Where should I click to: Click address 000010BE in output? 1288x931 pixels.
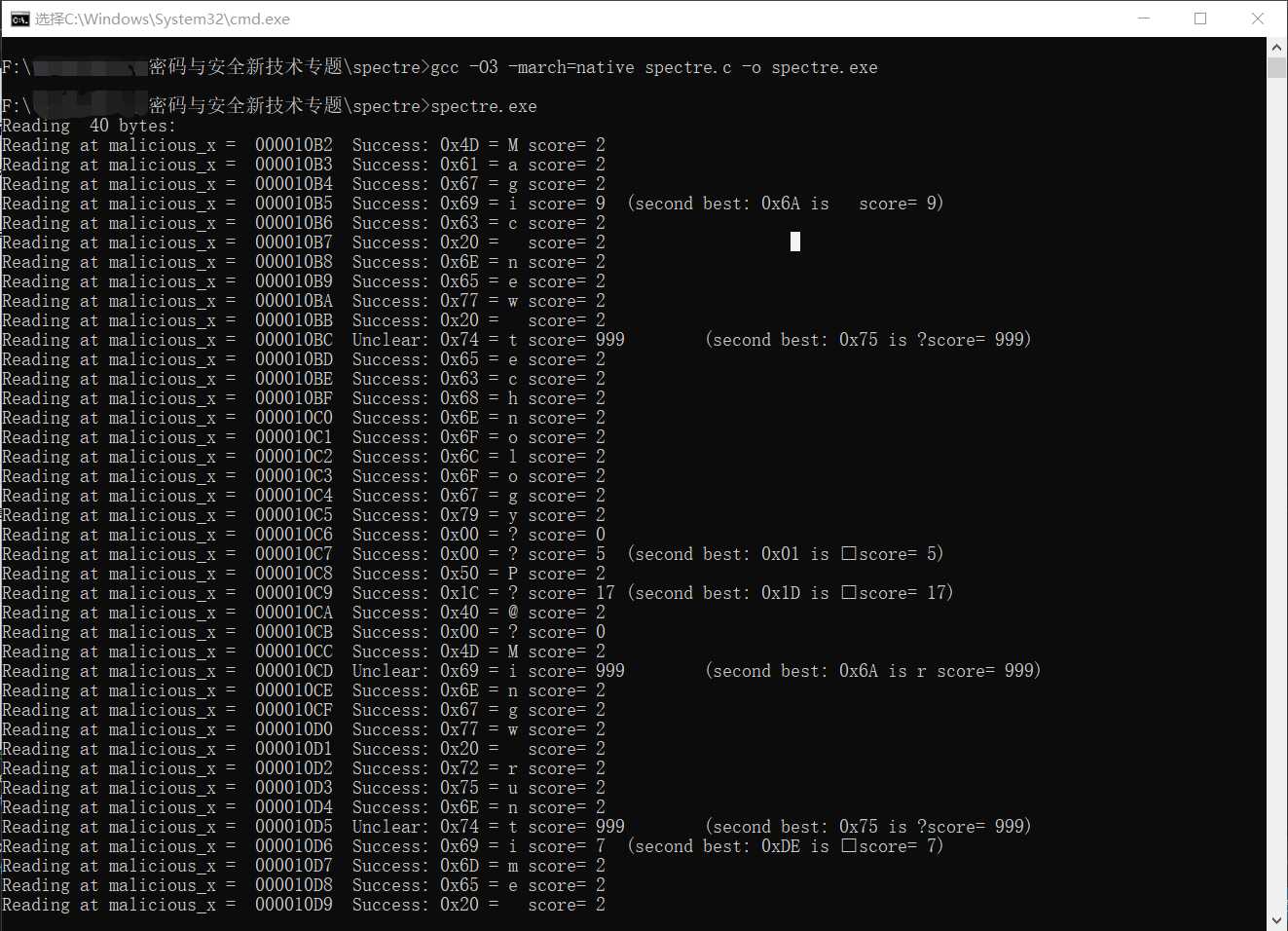294,379
